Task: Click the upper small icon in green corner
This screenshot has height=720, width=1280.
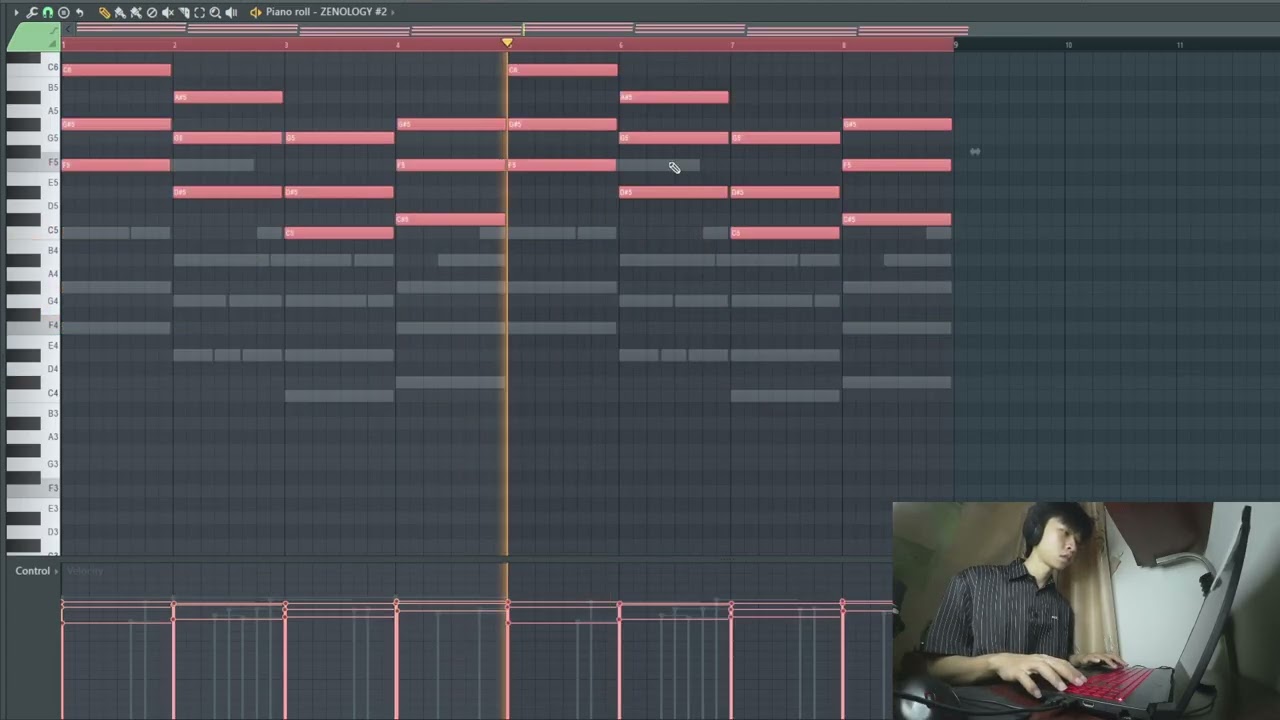Action: point(54,30)
